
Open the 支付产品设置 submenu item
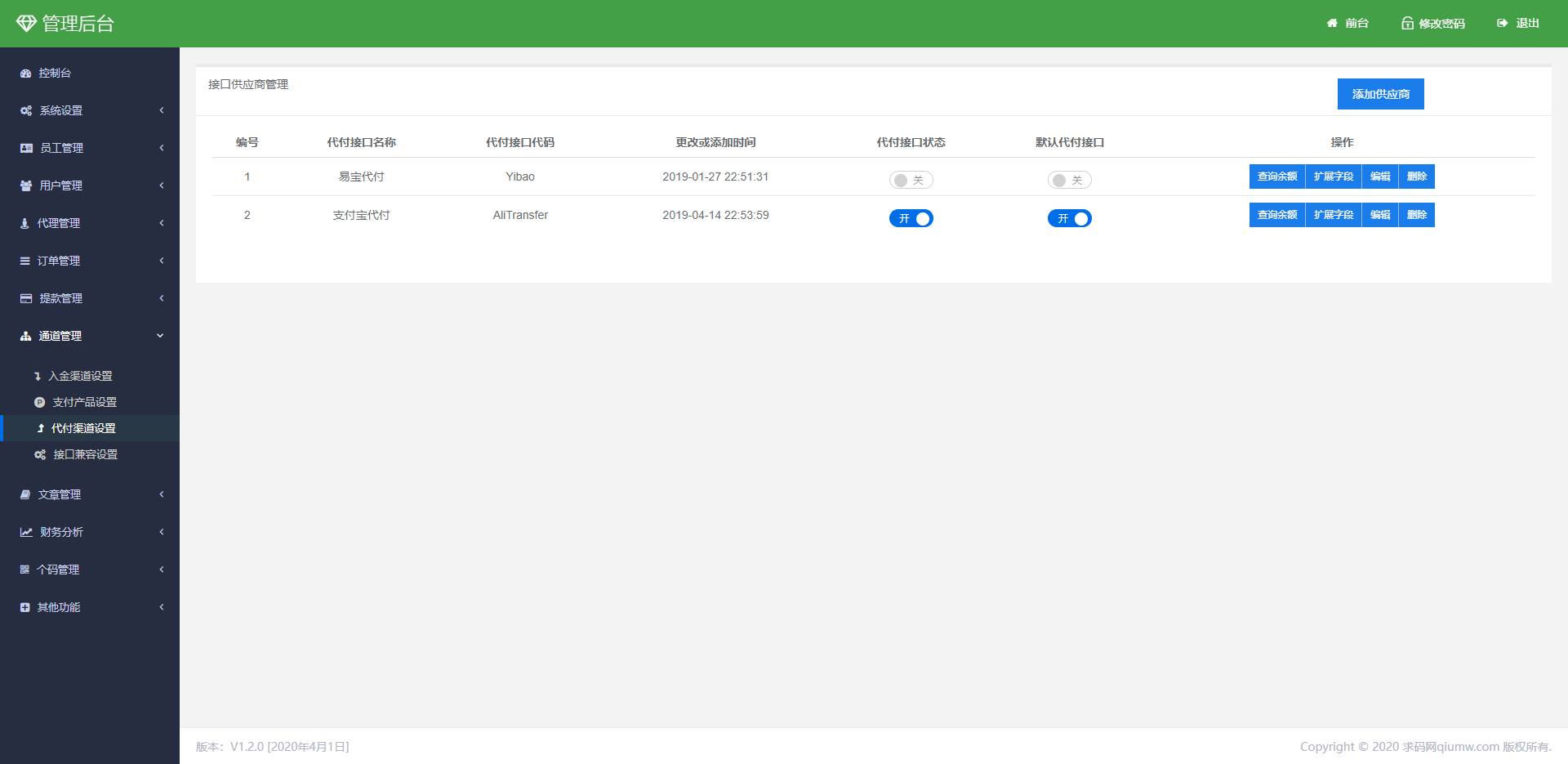tap(90, 402)
